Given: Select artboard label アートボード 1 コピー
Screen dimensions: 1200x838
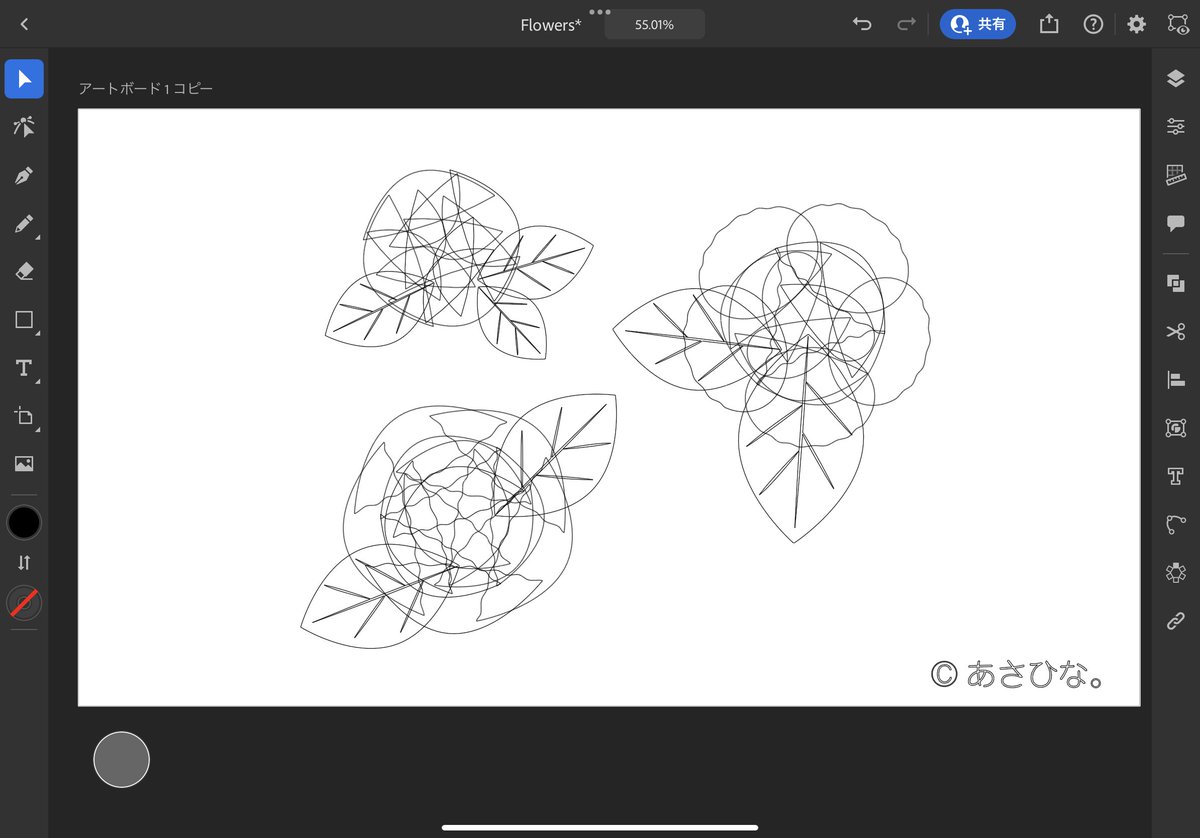Looking at the screenshot, I should pyautogui.click(x=146, y=89).
